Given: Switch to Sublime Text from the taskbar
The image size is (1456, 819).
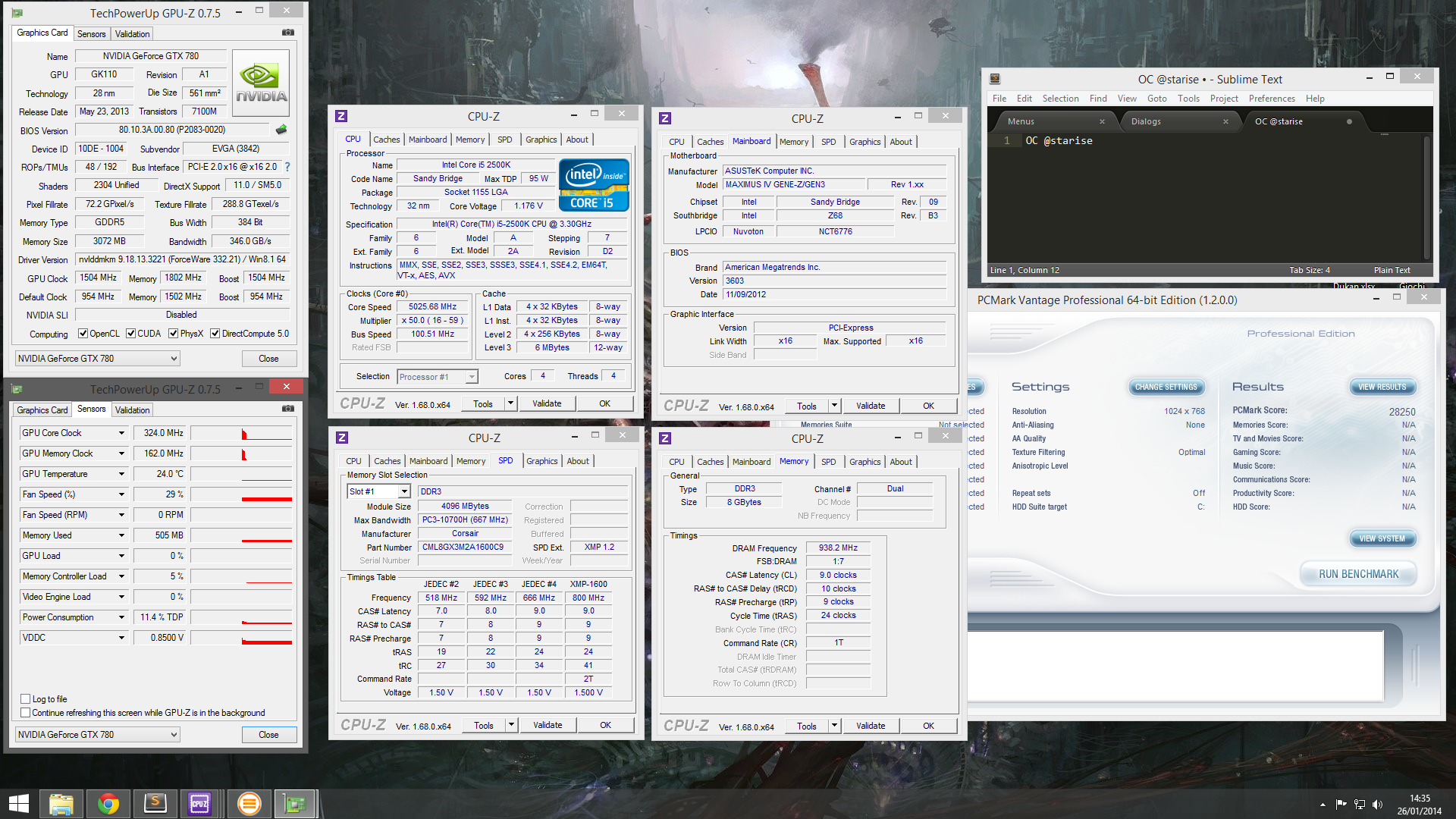Looking at the screenshot, I should click(155, 804).
